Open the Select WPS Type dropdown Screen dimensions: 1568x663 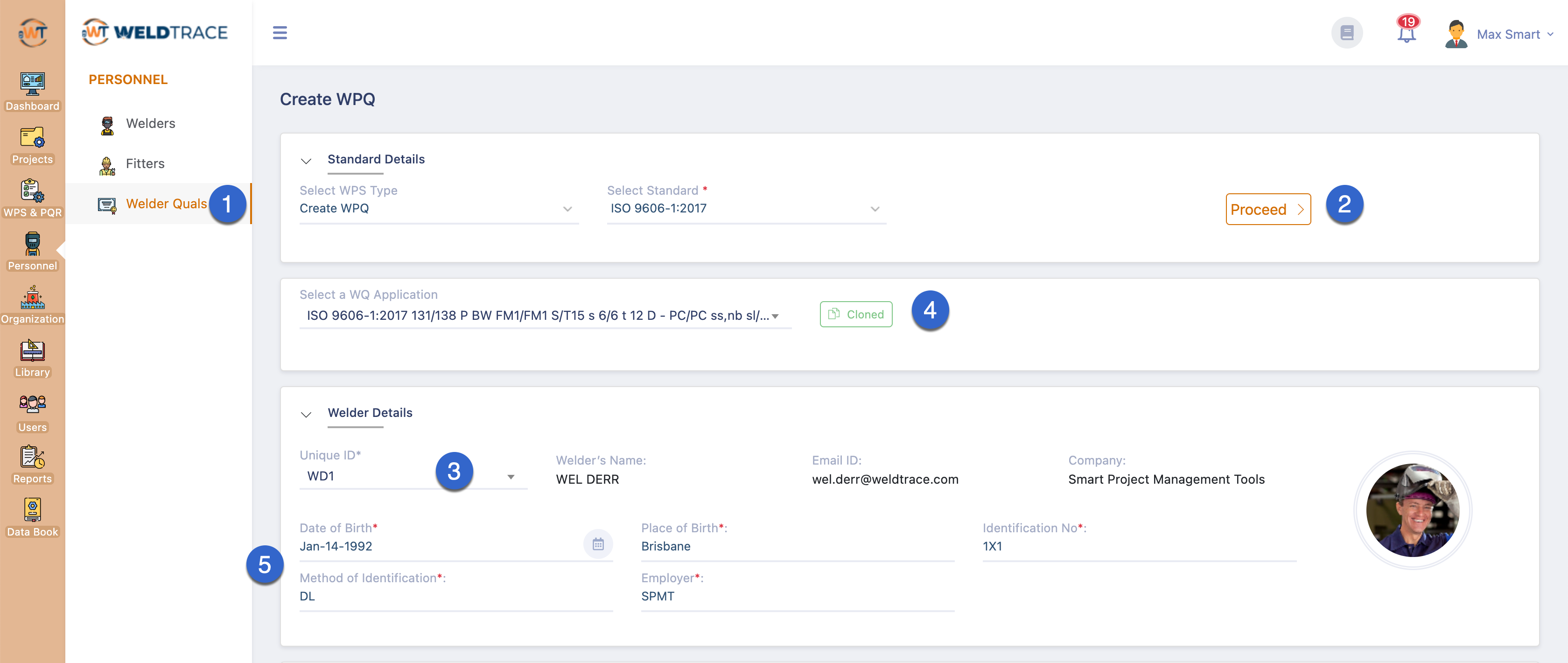(x=438, y=209)
